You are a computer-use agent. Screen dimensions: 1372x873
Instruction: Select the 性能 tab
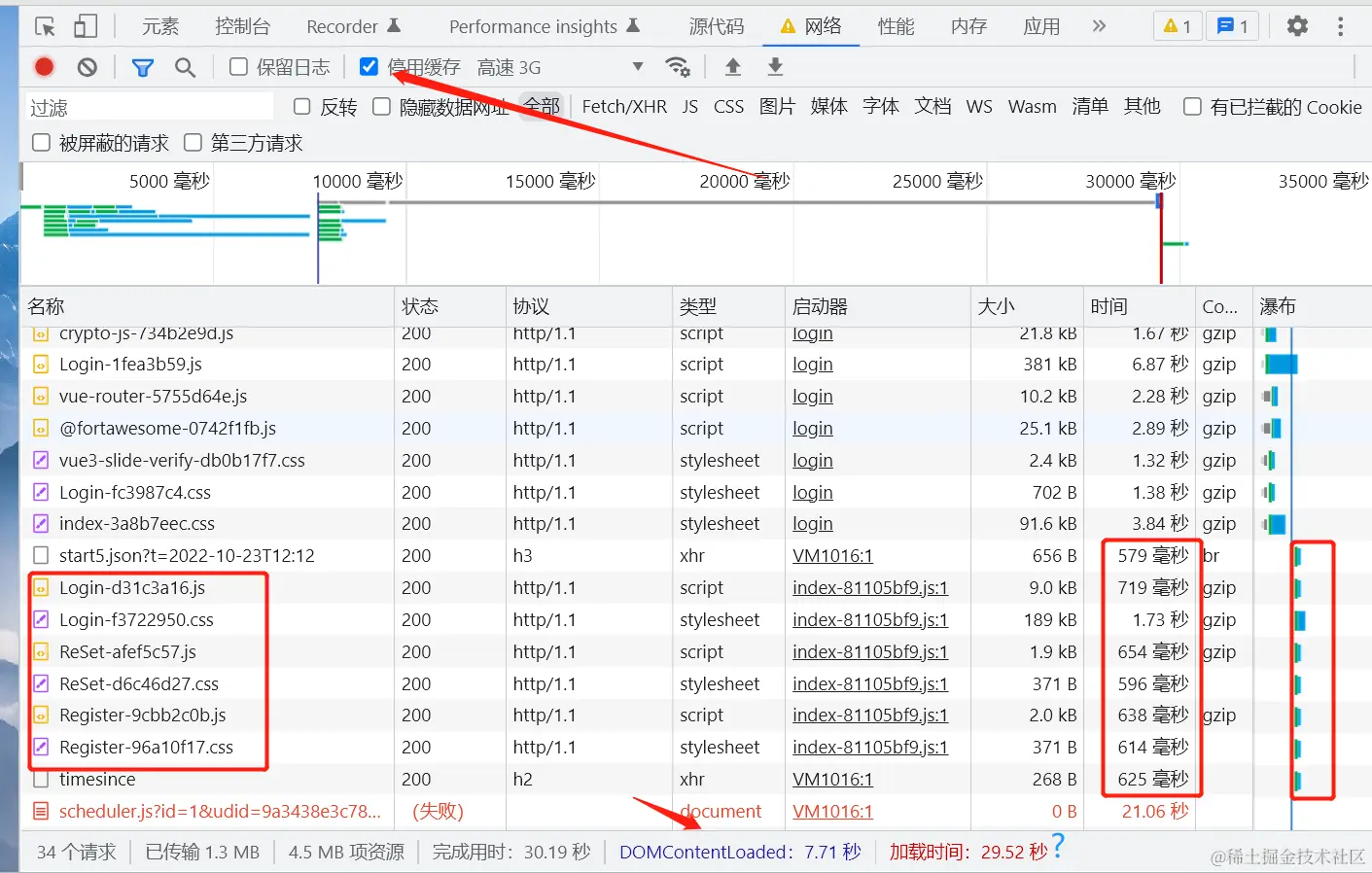coord(897,26)
